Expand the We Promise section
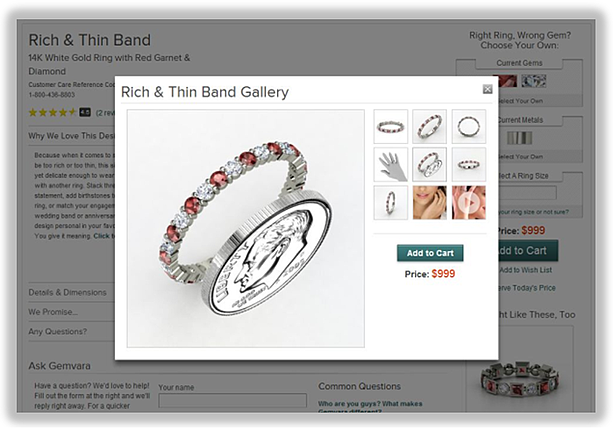Image resolution: width=613 pixels, height=431 pixels. pos(53,312)
